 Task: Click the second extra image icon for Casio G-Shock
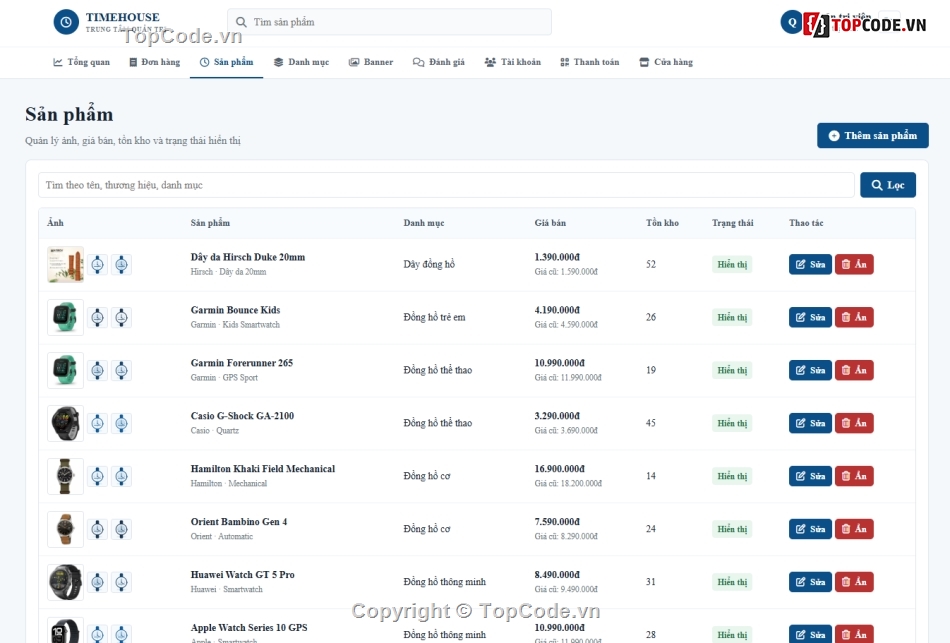pos(121,423)
